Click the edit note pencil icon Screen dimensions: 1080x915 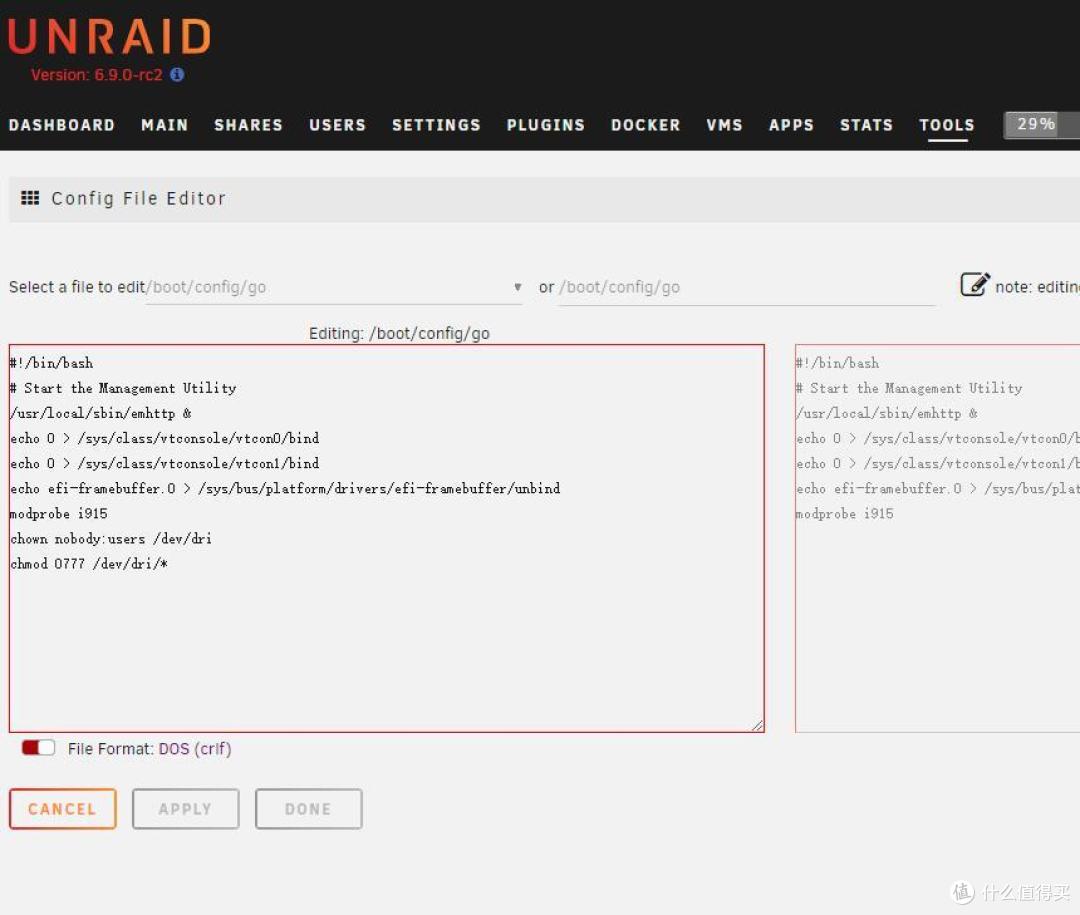click(974, 285)
